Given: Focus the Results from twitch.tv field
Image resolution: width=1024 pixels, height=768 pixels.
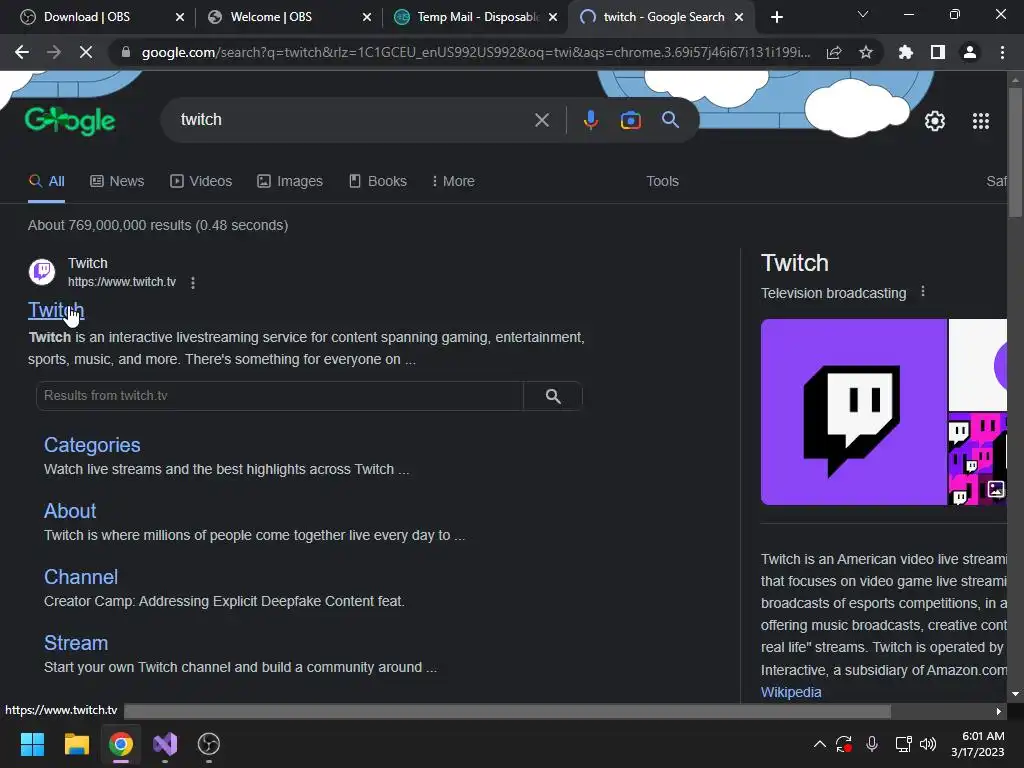Looking at the screenshot, I should coord(280,396).
